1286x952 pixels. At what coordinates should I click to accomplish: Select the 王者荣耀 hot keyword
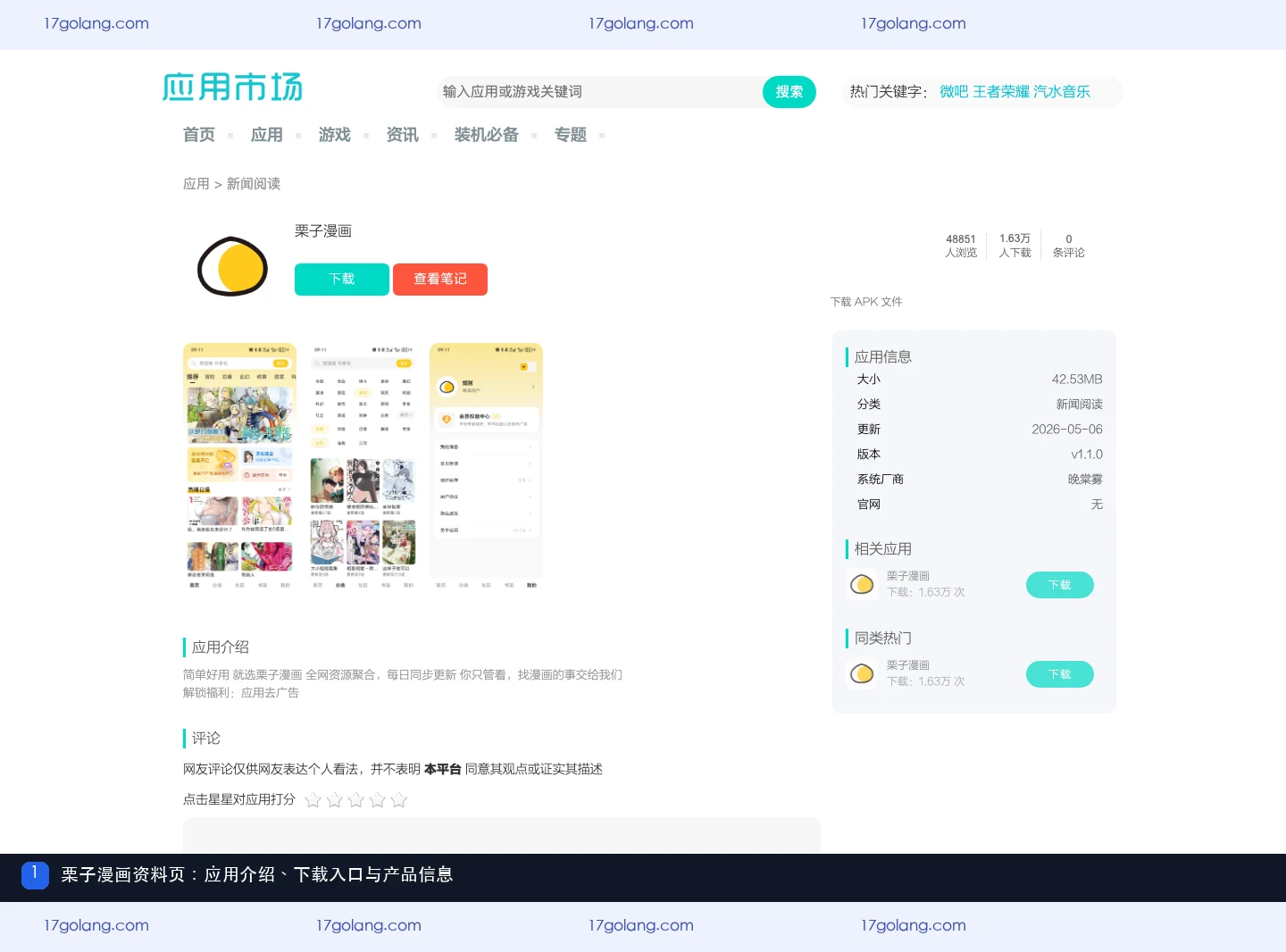1001,91
